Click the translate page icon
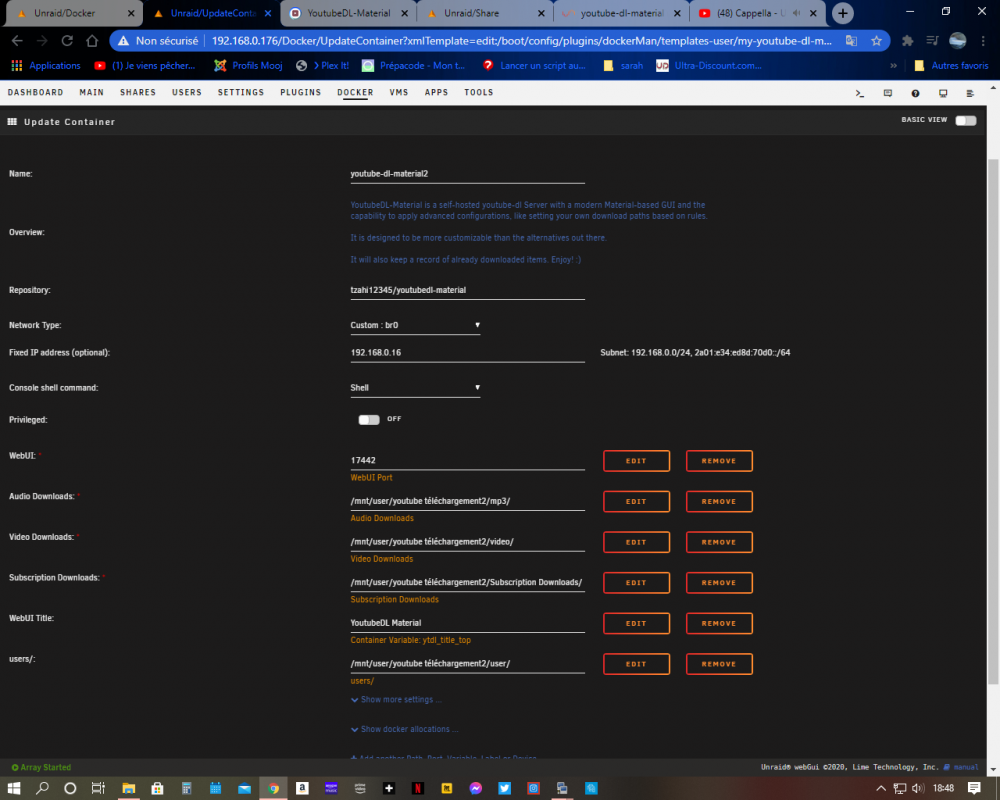 (851, 41)
